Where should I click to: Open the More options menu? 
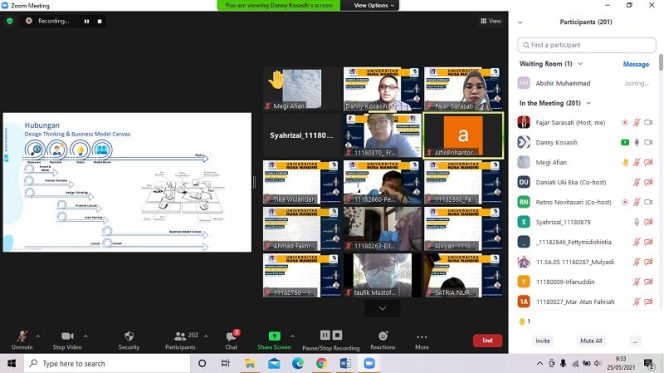point(422,340)
